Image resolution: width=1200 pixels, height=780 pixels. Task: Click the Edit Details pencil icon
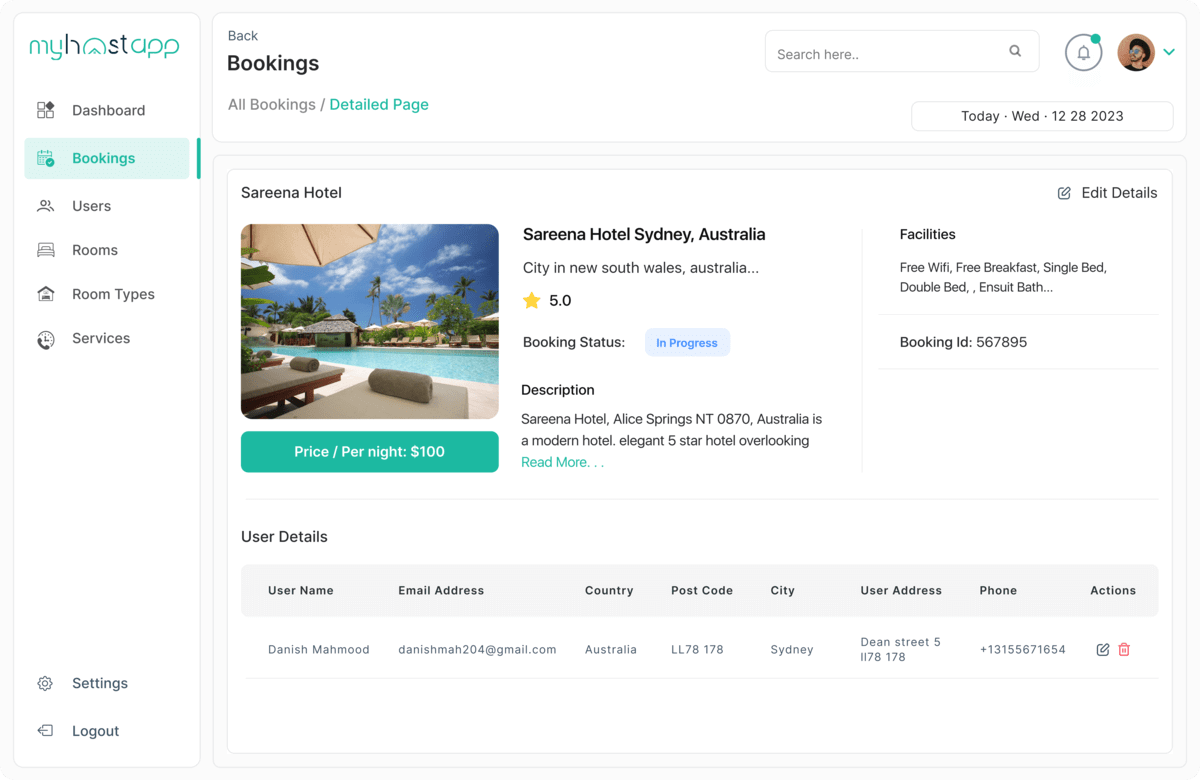[x=1064, y=193]
